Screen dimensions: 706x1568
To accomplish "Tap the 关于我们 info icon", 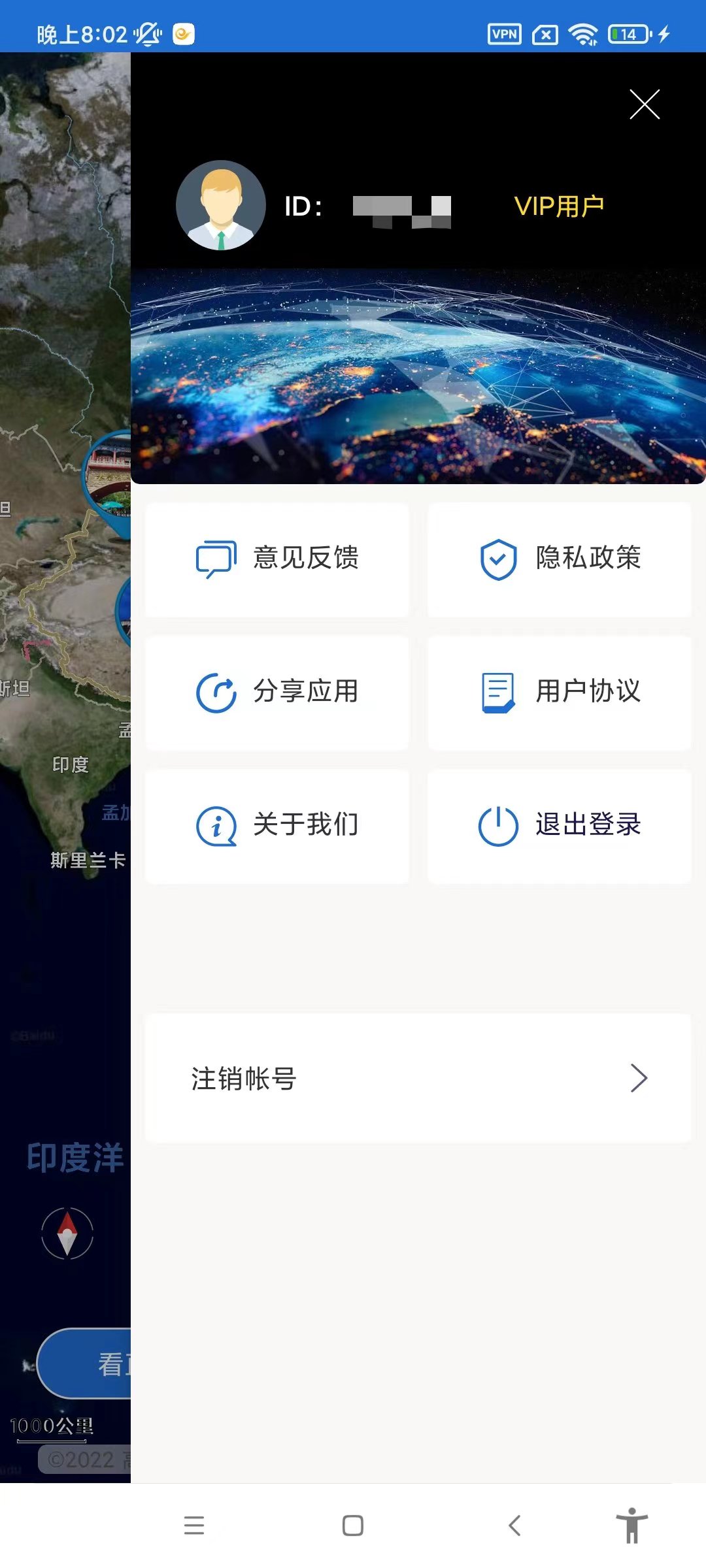I will tap(216, 826).
